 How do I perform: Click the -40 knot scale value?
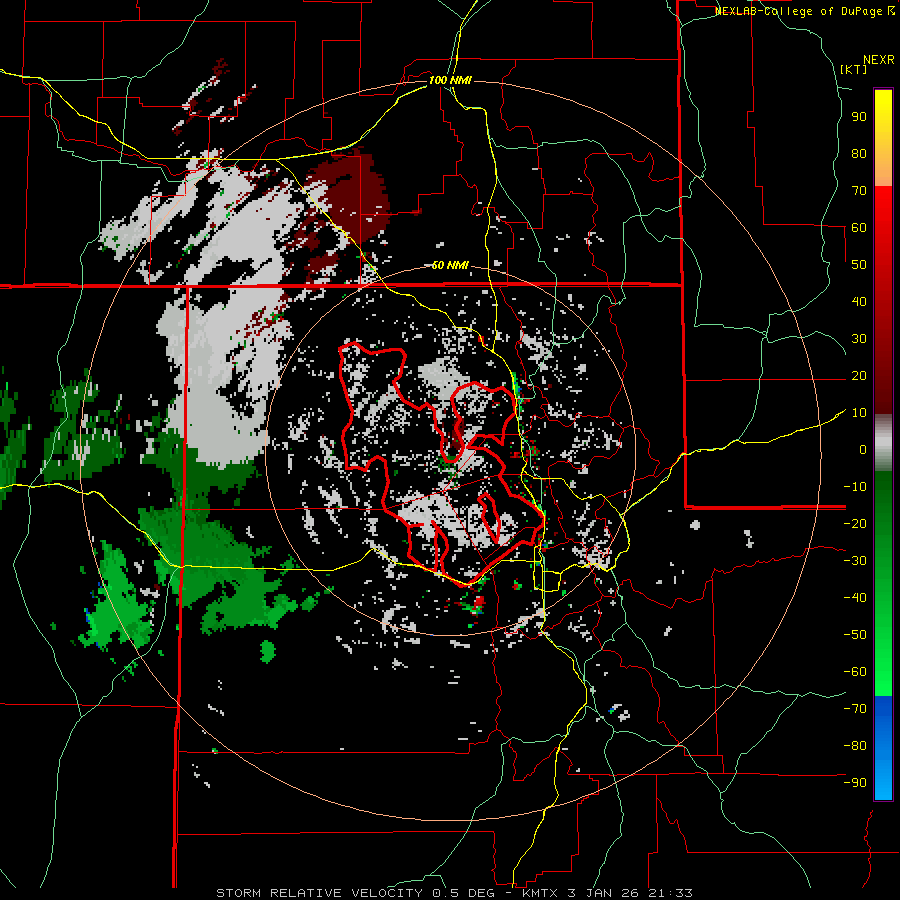[855, 598]
